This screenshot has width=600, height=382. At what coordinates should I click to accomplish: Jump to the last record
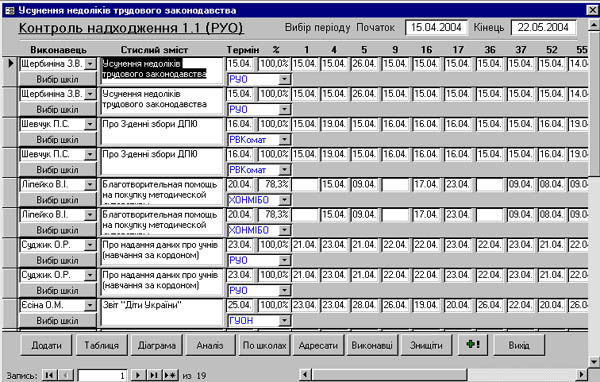pos(154,375)
